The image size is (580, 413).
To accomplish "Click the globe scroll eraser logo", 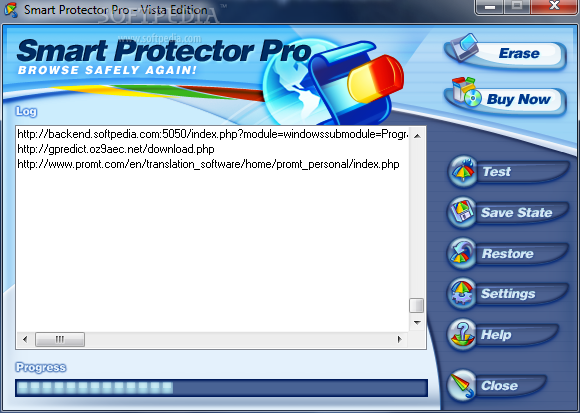I will pyautogui.click(x=333, y=83).
